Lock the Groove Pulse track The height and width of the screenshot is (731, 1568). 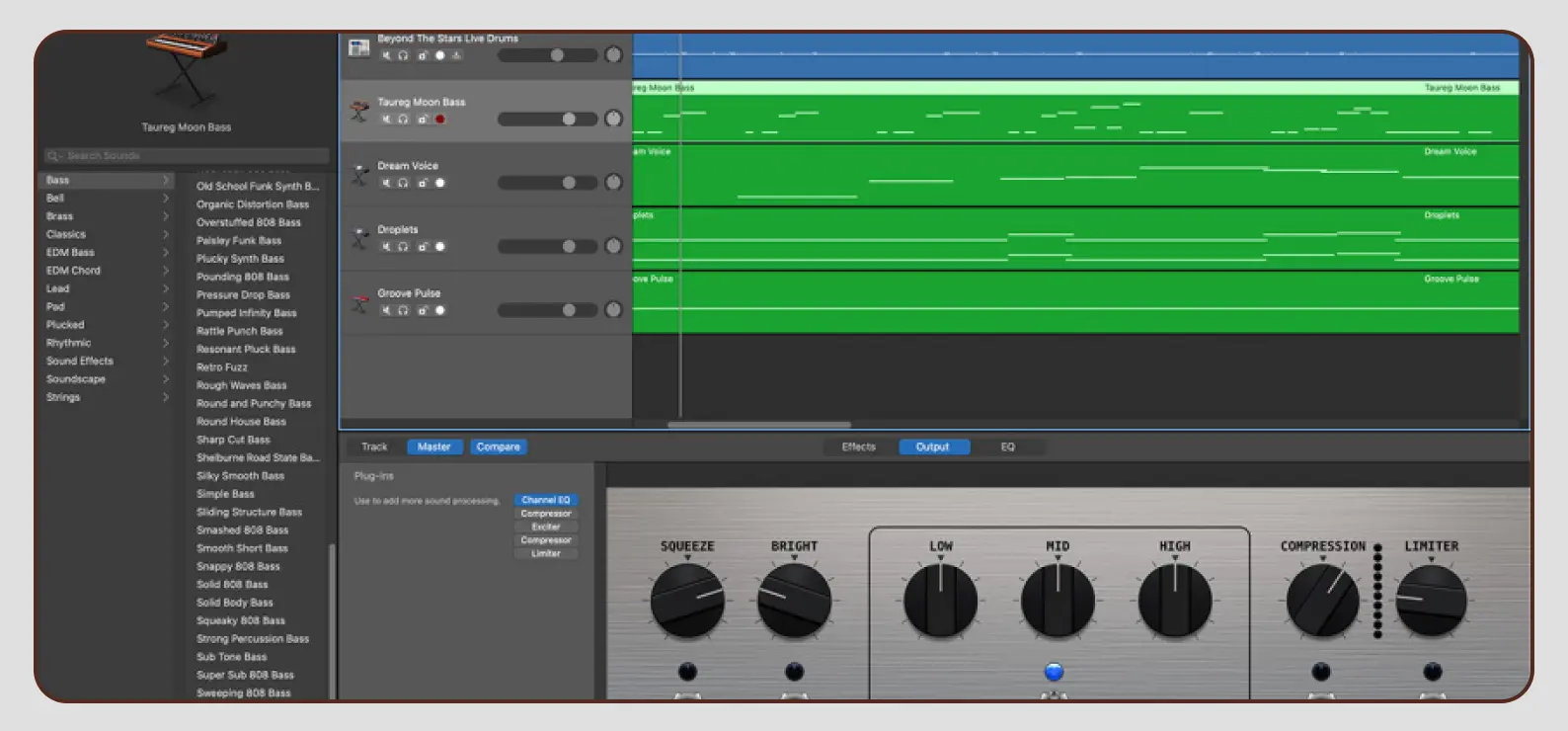pyautogui.click(x=422, y=310)
